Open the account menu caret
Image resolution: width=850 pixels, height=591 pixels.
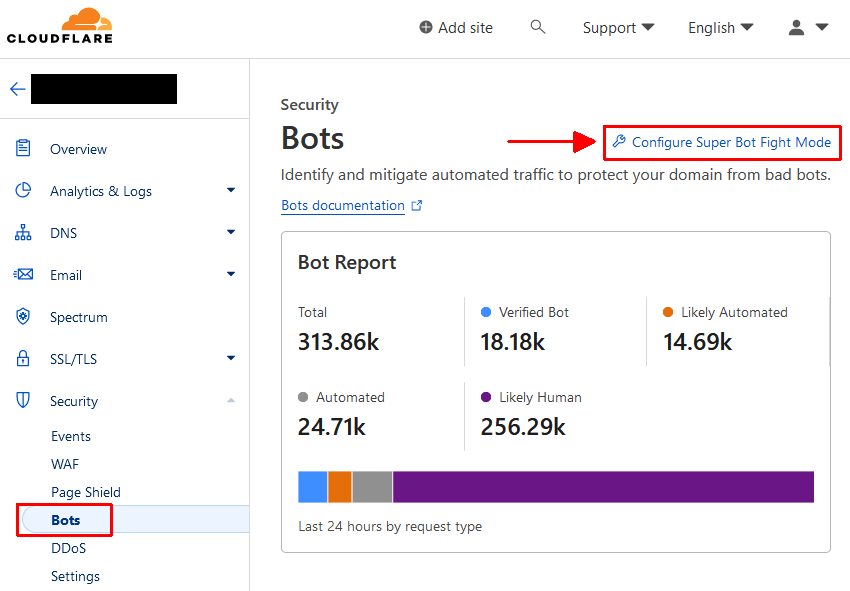point(822,27)
